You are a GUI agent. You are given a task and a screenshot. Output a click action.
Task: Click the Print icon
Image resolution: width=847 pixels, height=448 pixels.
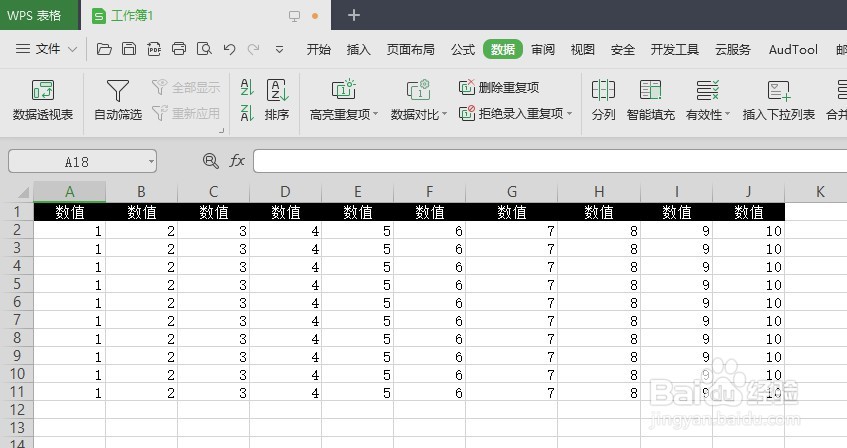[179, 49]
